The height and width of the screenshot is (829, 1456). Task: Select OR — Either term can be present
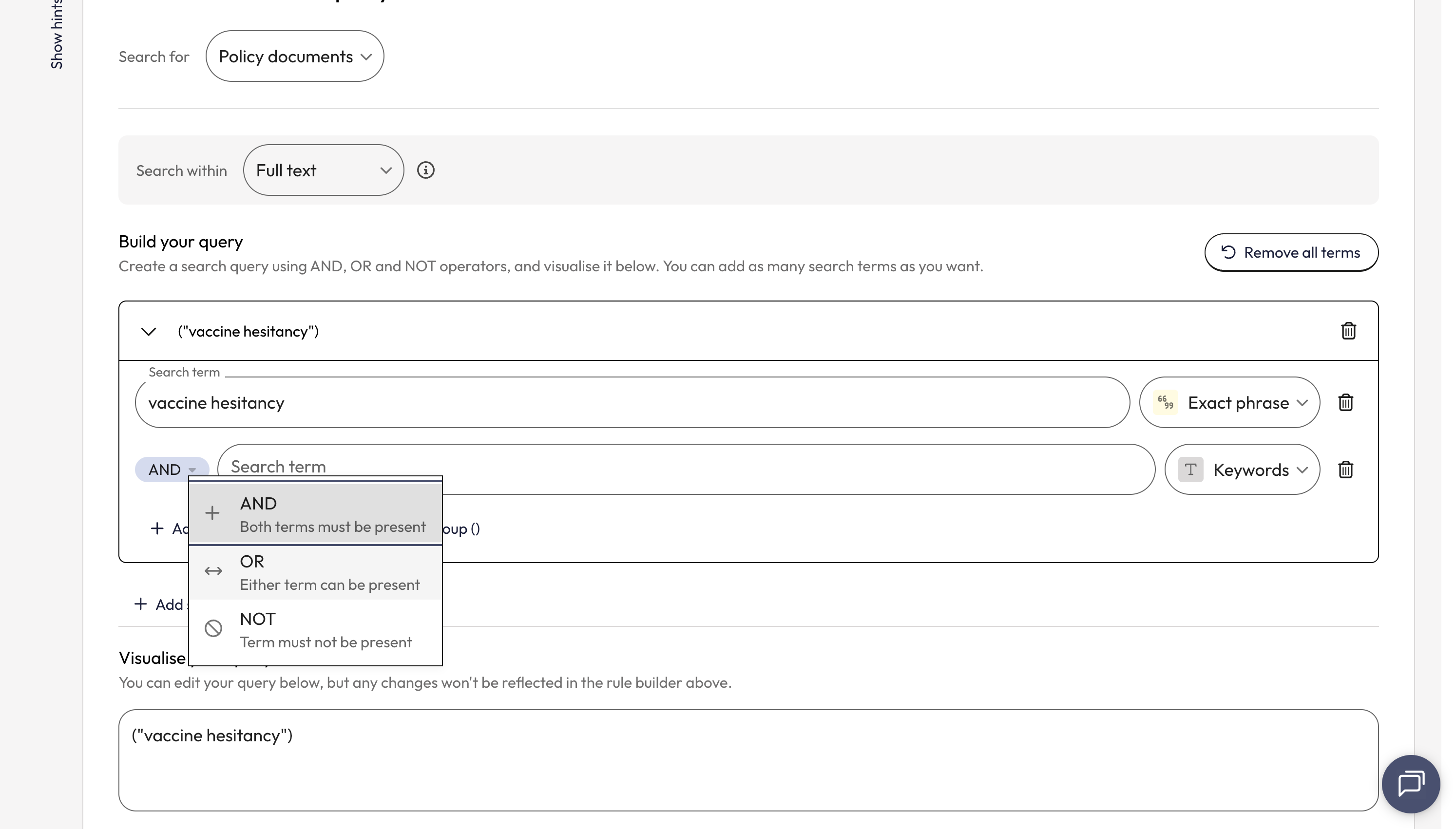coord(315,573)
